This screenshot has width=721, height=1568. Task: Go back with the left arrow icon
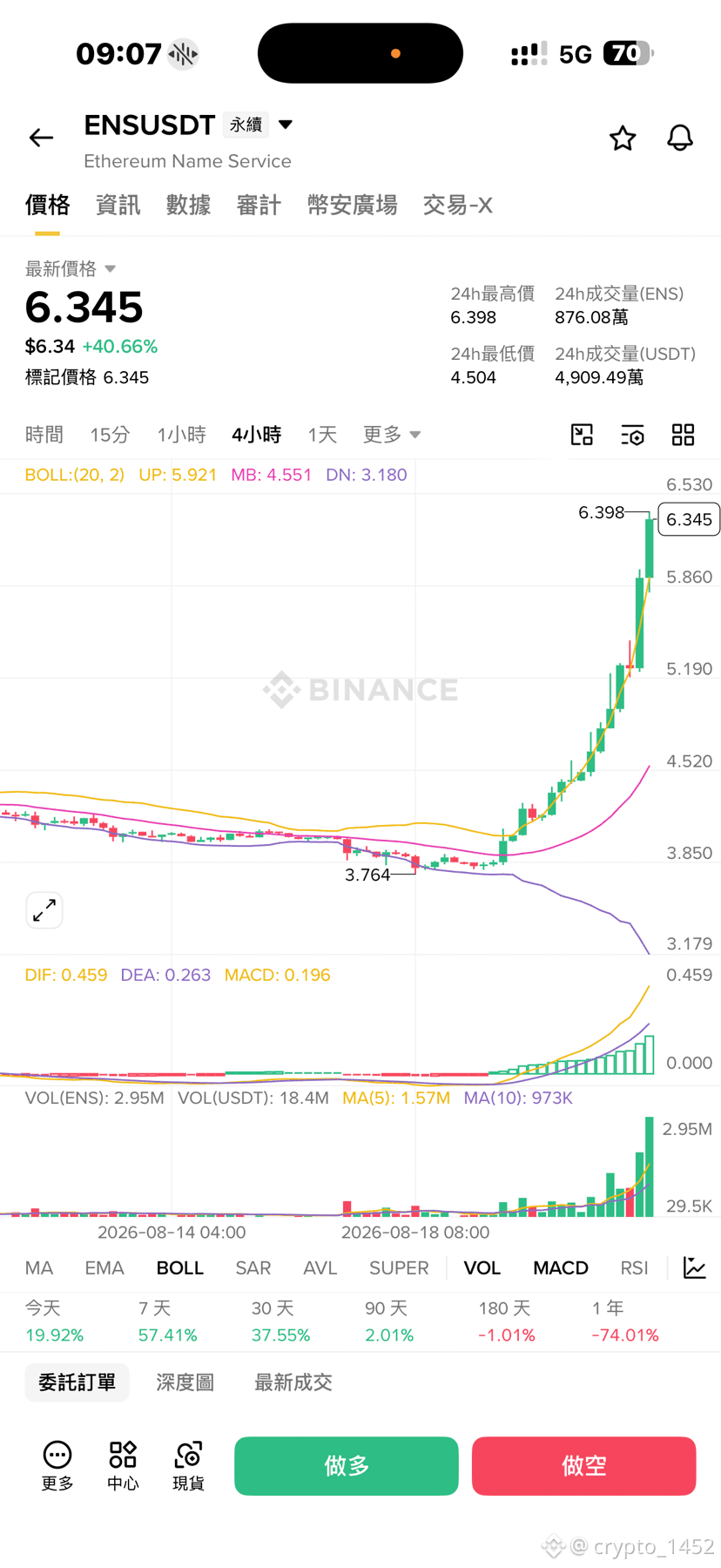click(x=41, y=138)
